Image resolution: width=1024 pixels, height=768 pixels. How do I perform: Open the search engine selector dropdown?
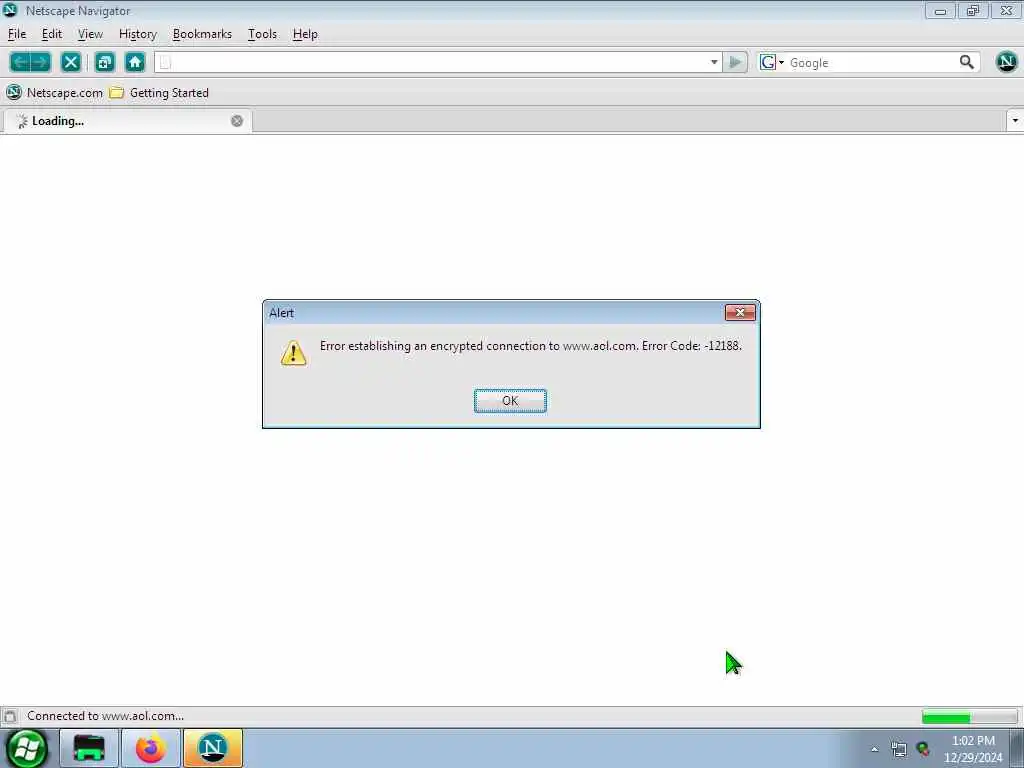click(772, 62)
